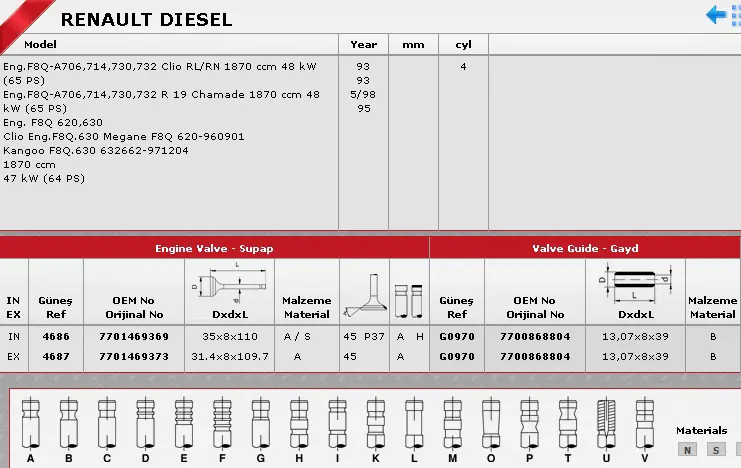Toggle the N material button
The height and width of the screenshot is (468, 741).
[x=687, y=450]
